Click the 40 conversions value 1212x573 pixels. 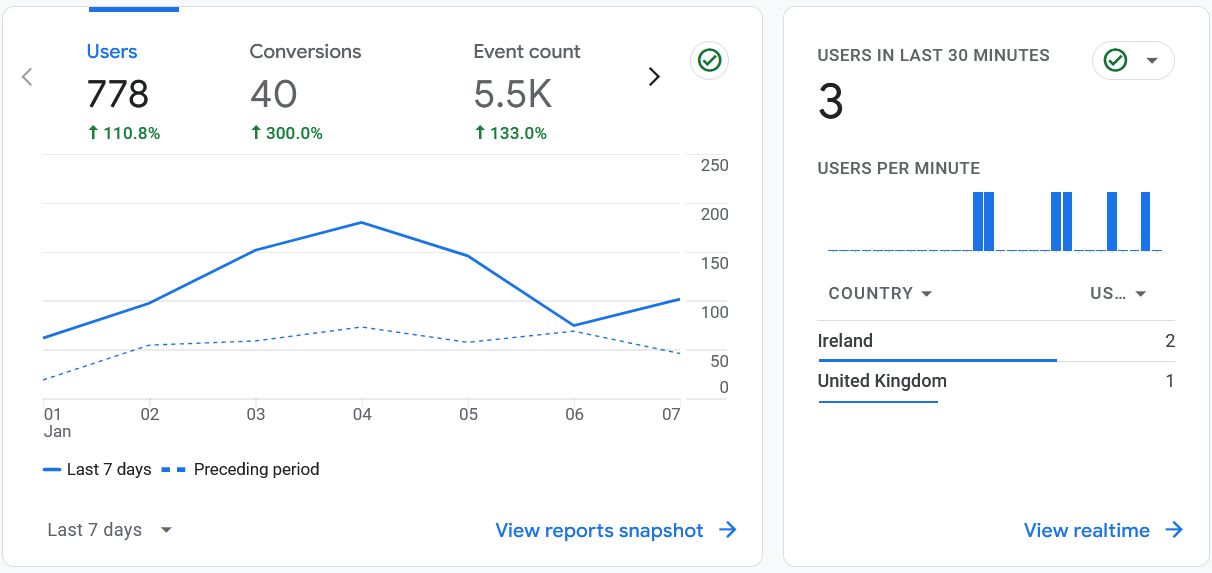[x=274, y=94]
